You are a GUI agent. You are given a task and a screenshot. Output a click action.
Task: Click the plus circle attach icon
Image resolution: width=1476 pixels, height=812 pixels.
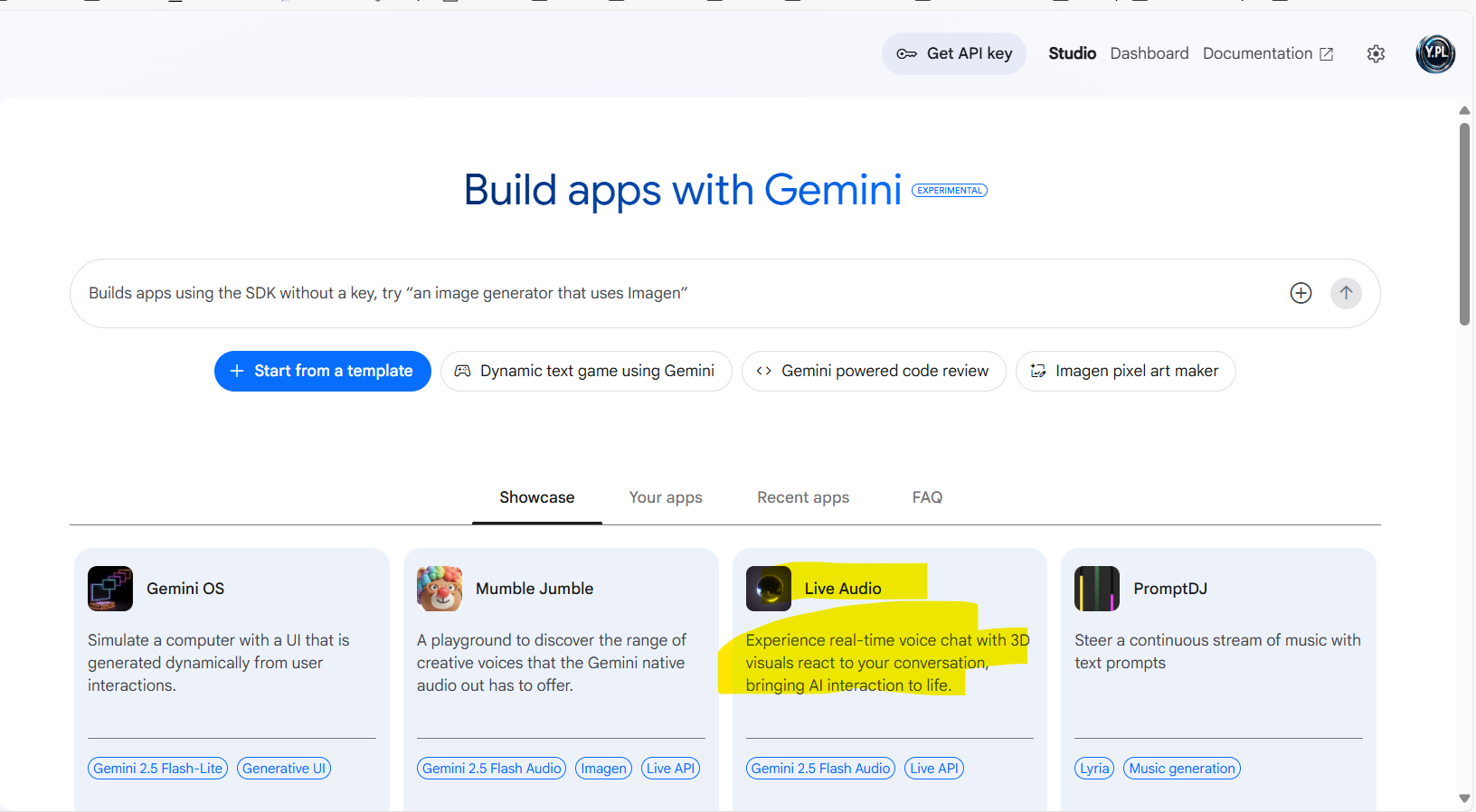[x=1301, y=293]
